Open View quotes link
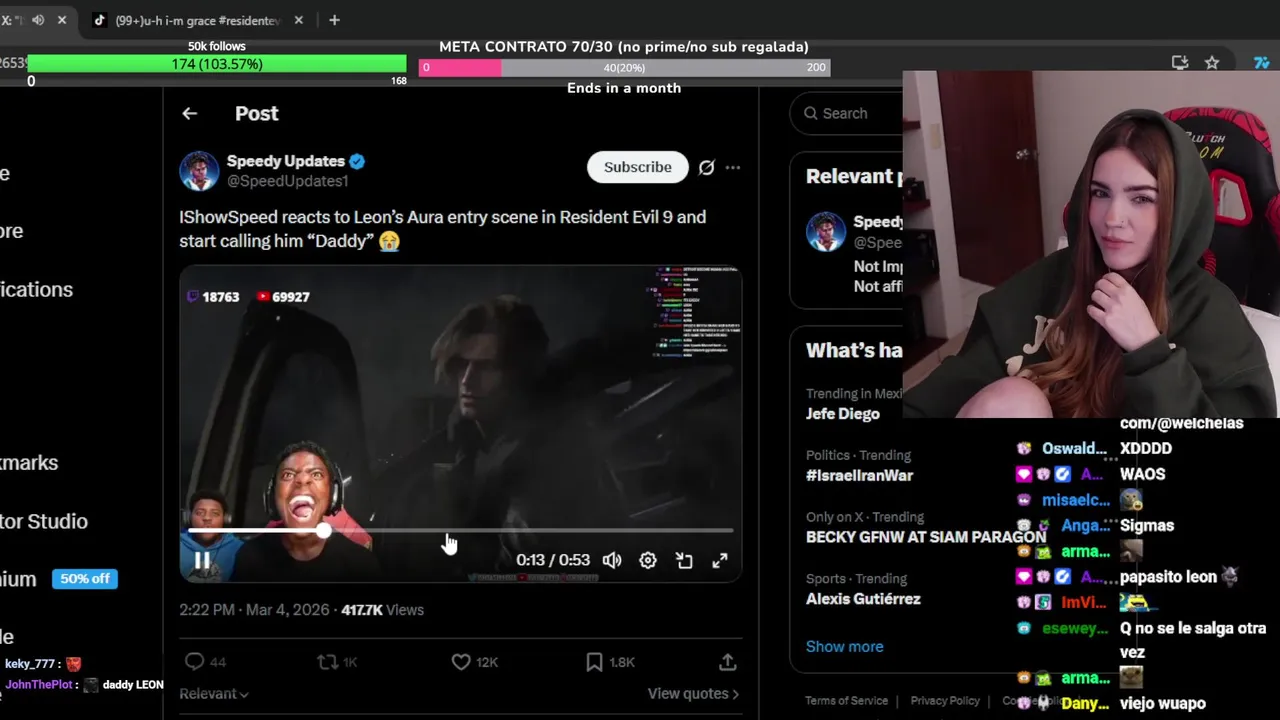 click(x=693, y=694)
